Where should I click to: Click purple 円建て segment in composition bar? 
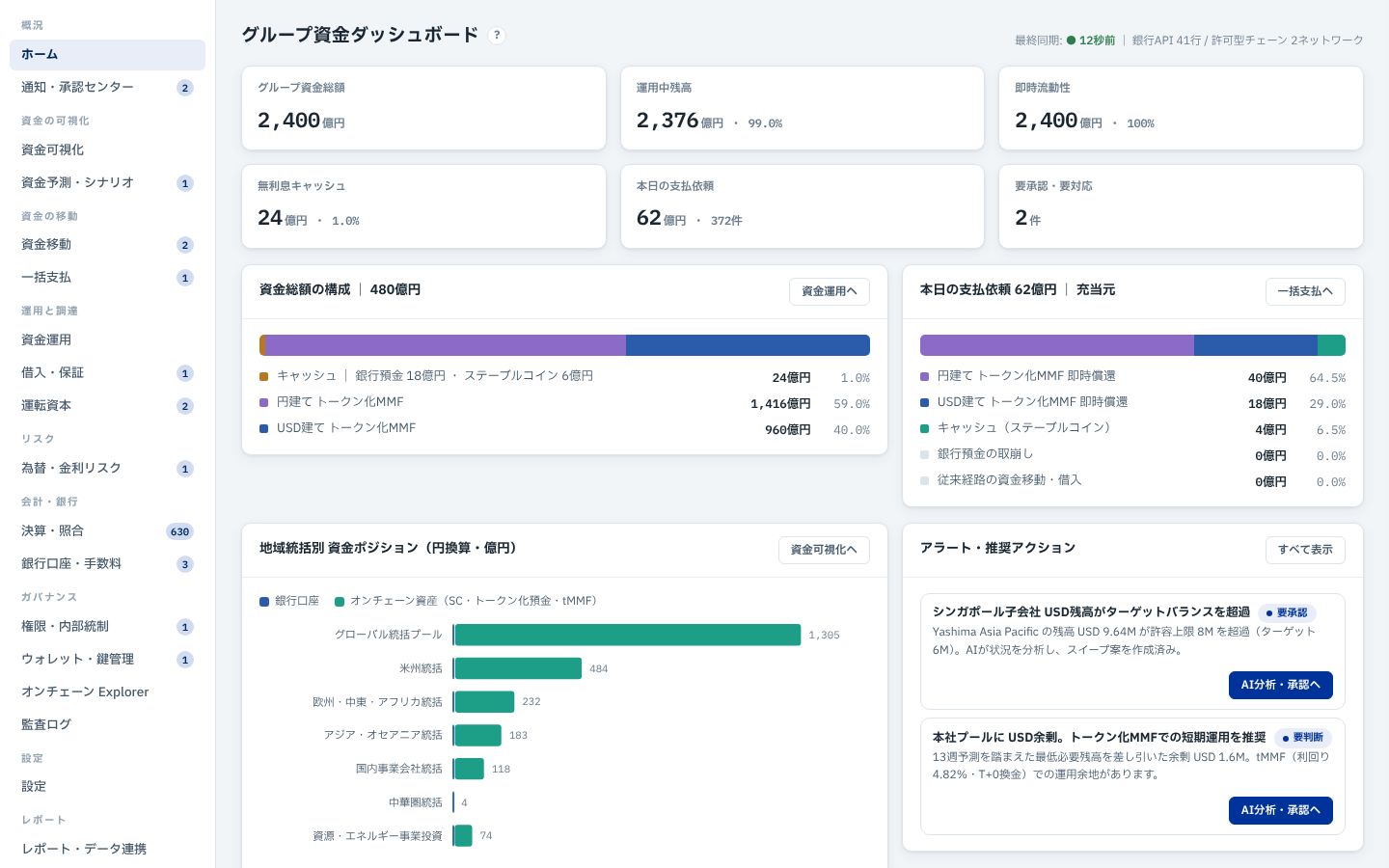(446, 345)
